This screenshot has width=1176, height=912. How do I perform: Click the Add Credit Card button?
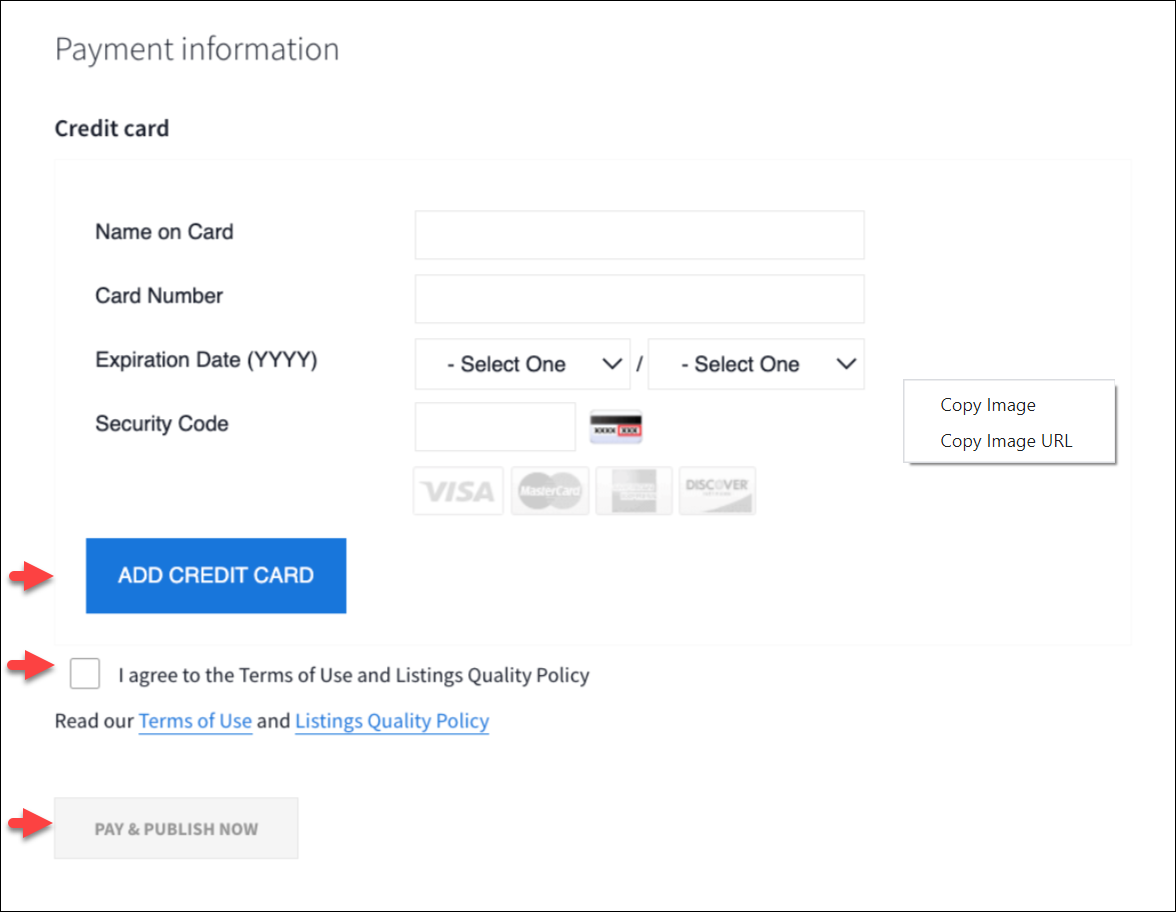(216, 576)
